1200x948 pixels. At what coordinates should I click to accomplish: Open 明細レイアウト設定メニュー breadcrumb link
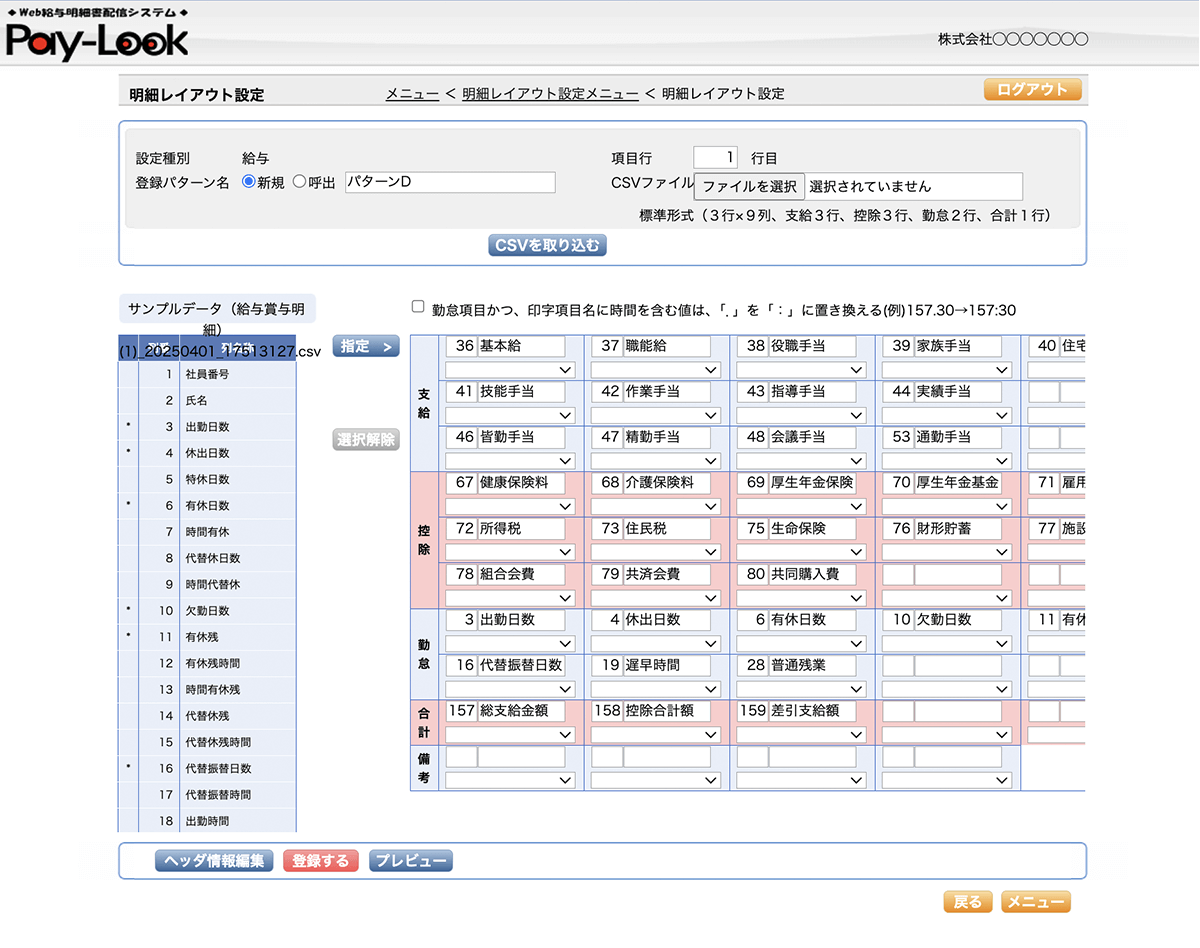coord(550,94)
